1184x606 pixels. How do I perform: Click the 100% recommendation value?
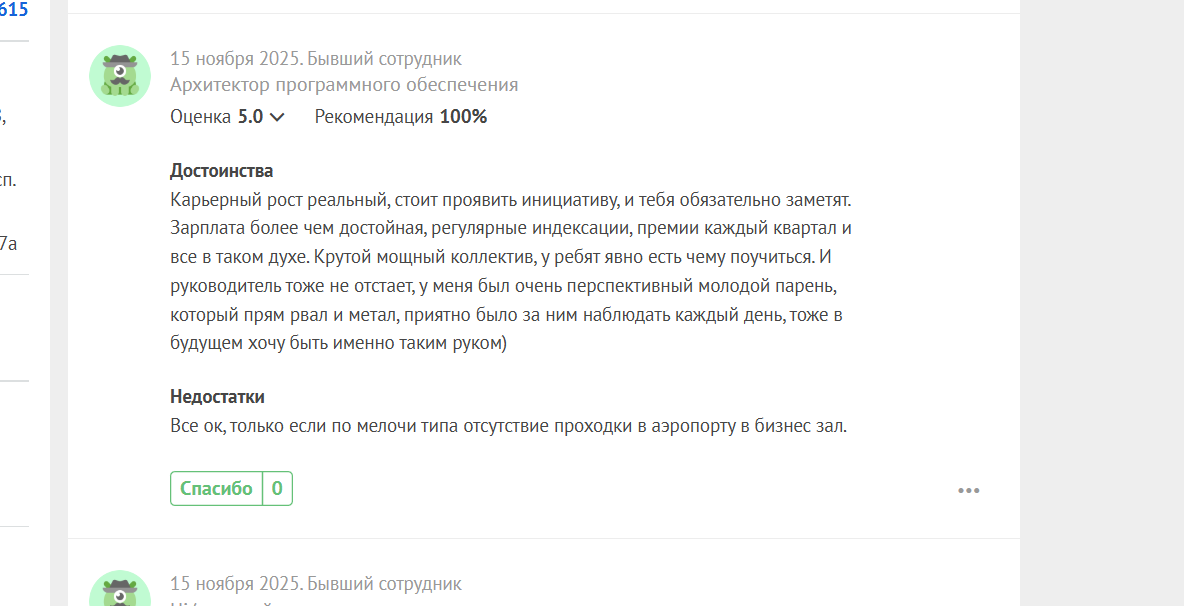pyautogui.click(x=463, y=117)
